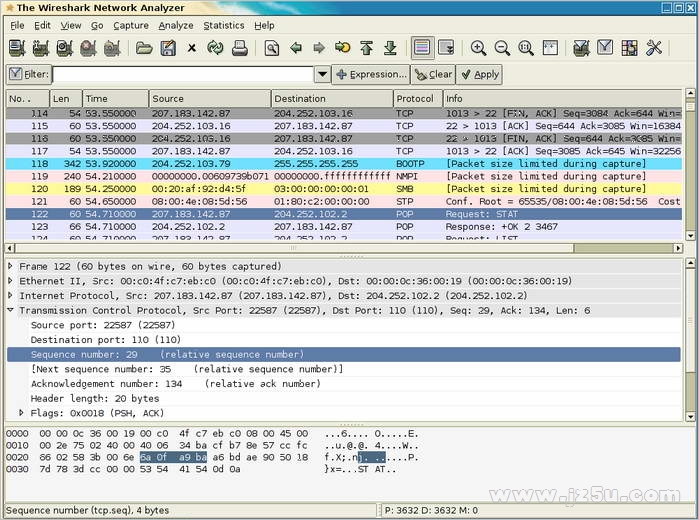Go back in packet history arrow

pos(296,48)
